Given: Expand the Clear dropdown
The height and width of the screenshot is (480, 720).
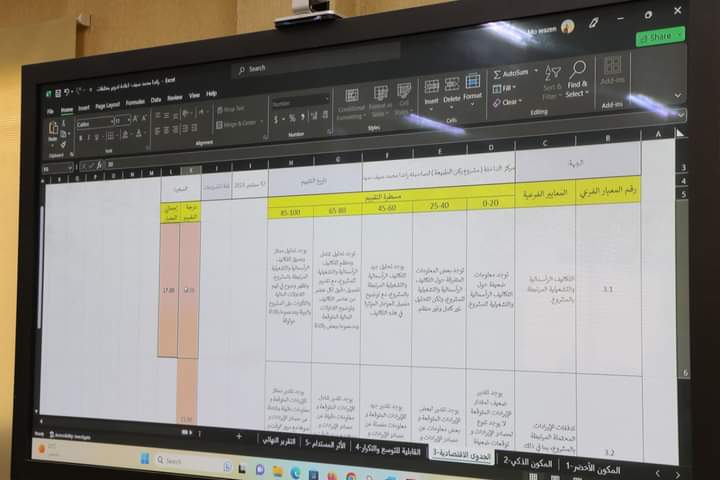Looking at the screenshot, I should (x=509, y=102).
